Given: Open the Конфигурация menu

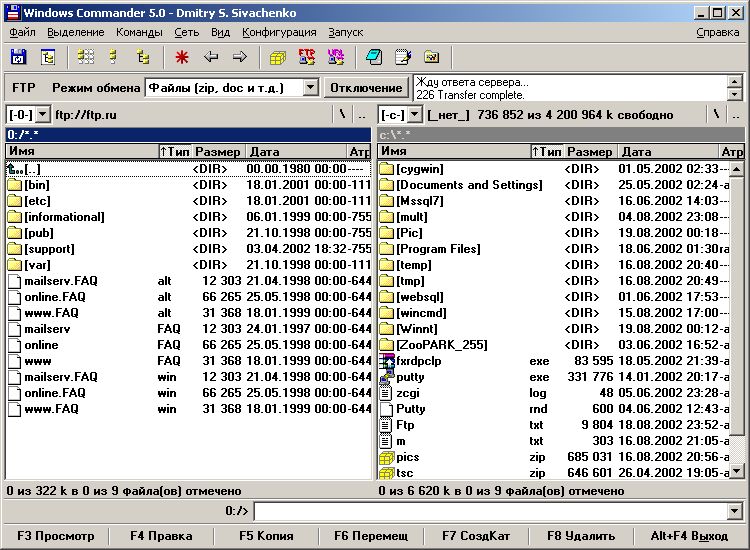Looking at the screenshot, I should tap(279, 32).
